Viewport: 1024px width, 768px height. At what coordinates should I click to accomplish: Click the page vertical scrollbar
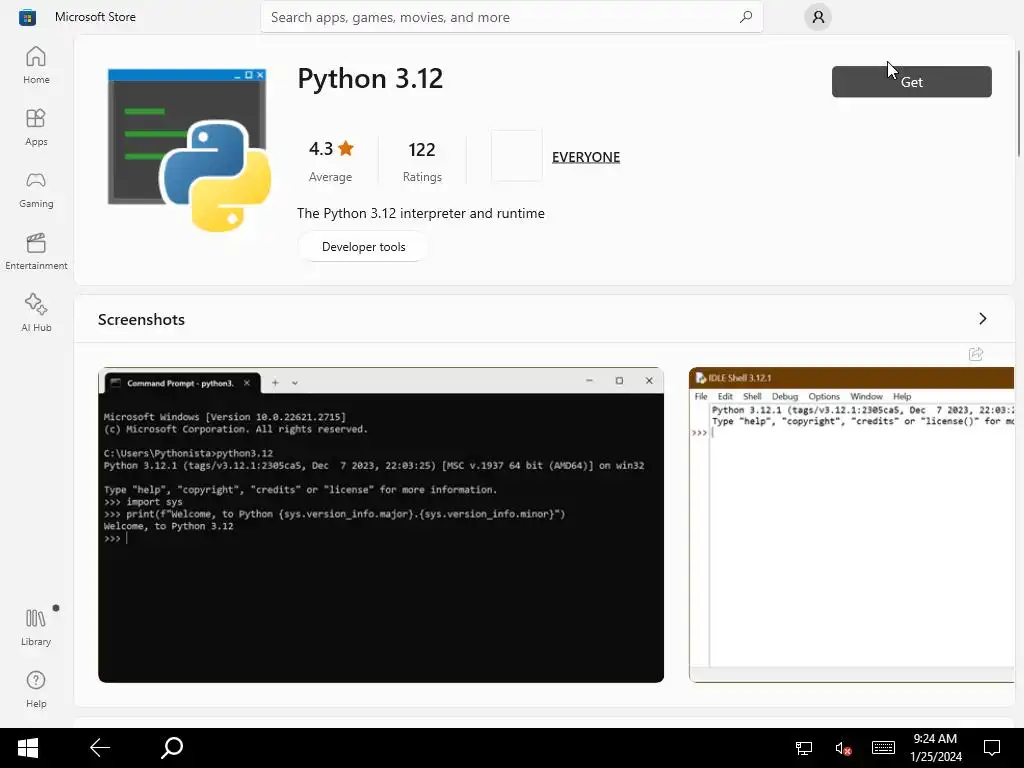1019,103
